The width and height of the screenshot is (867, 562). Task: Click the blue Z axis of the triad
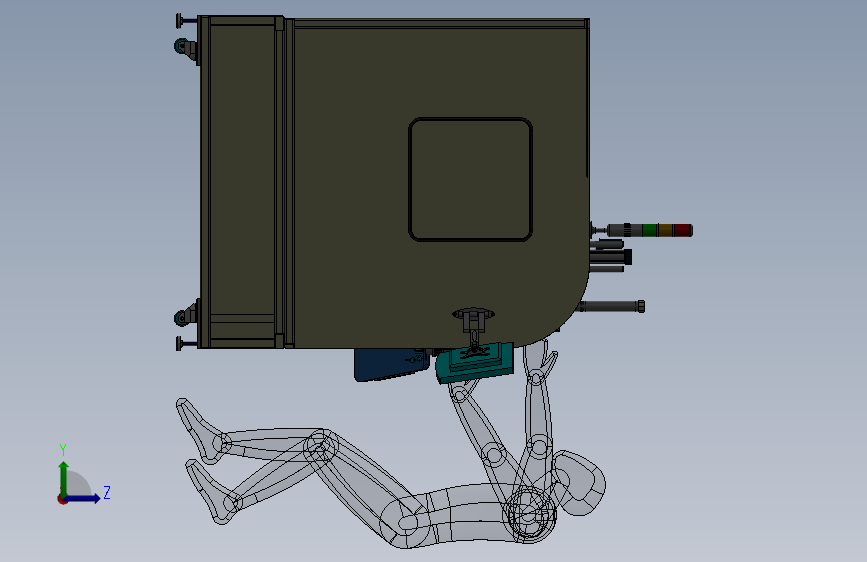tap(82, 498)
